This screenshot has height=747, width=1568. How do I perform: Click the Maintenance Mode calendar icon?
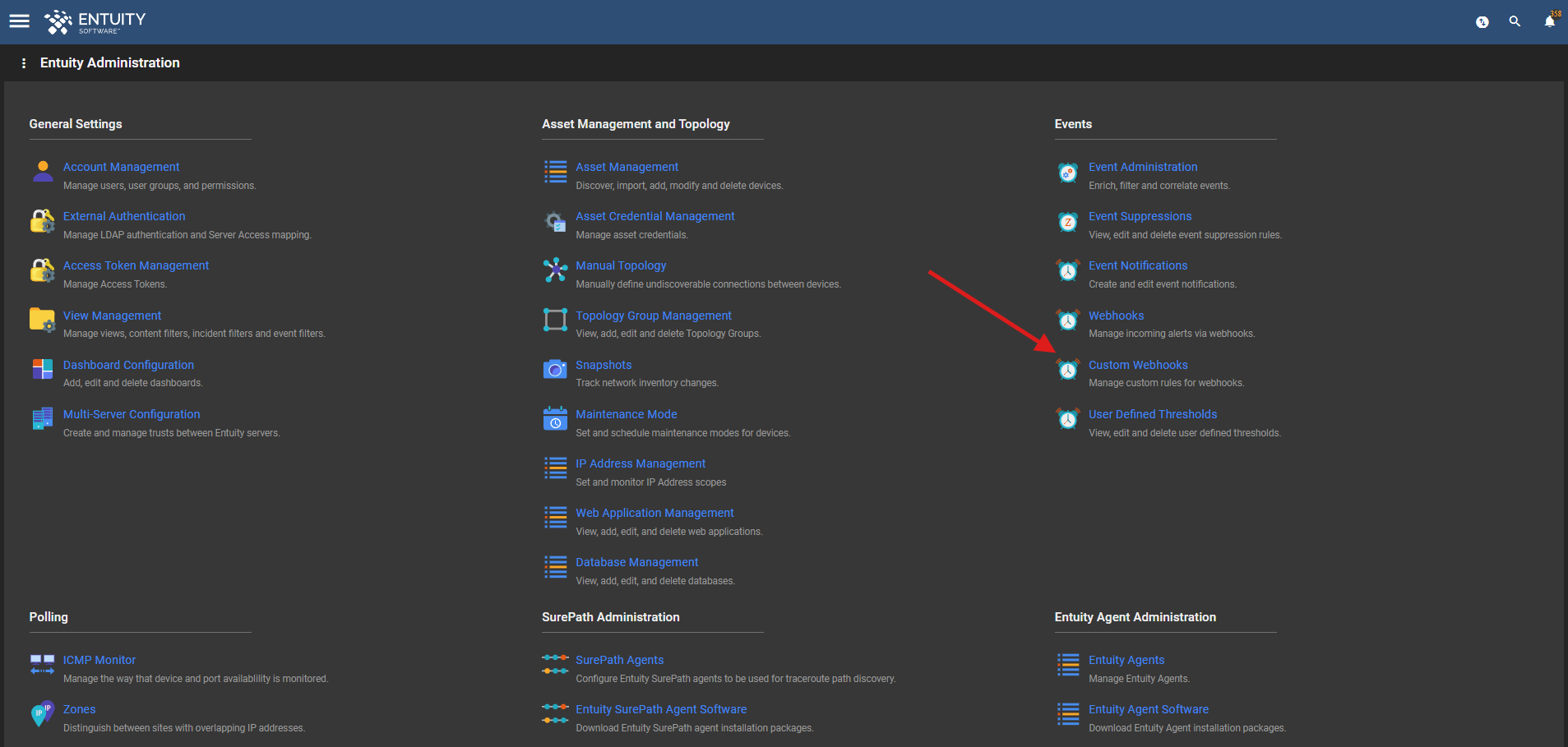point(556,418)
